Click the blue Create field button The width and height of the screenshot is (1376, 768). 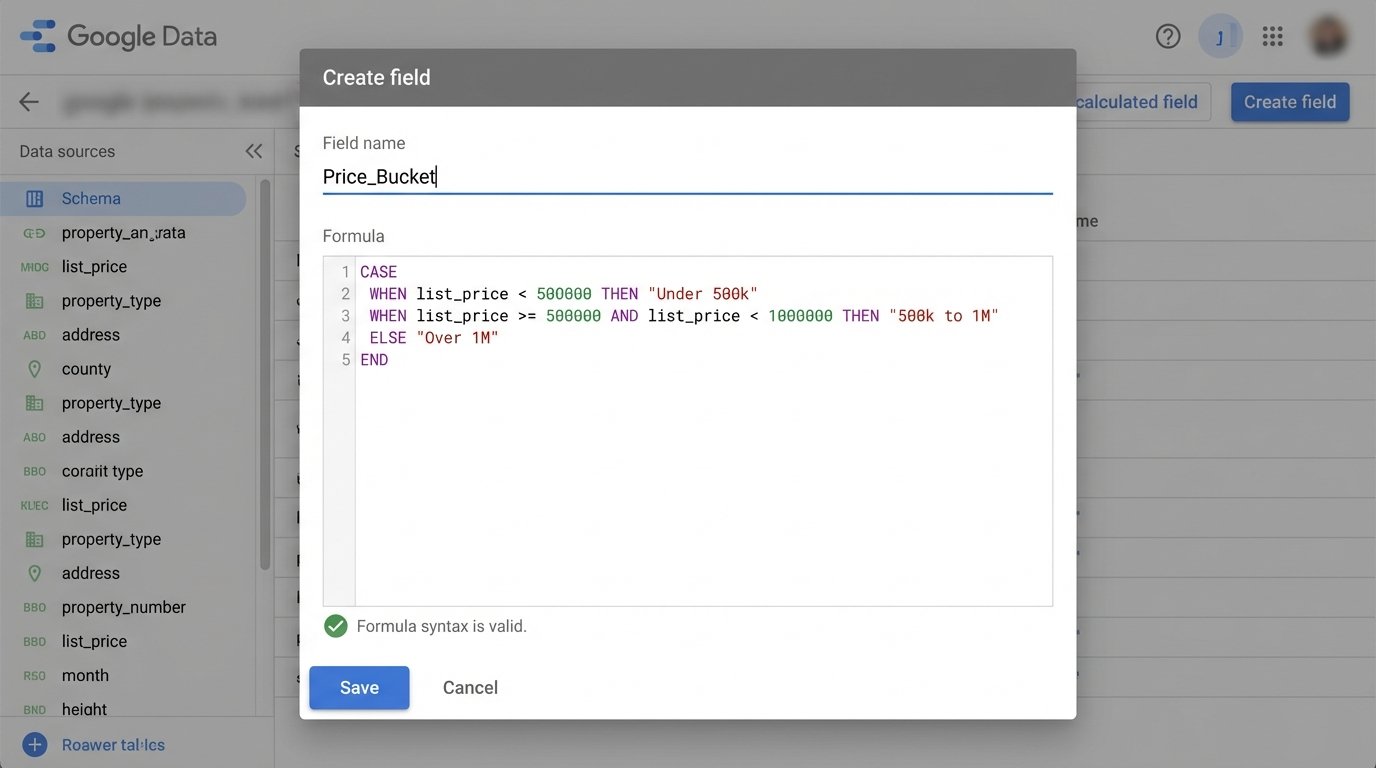[x=1289, y=101]
